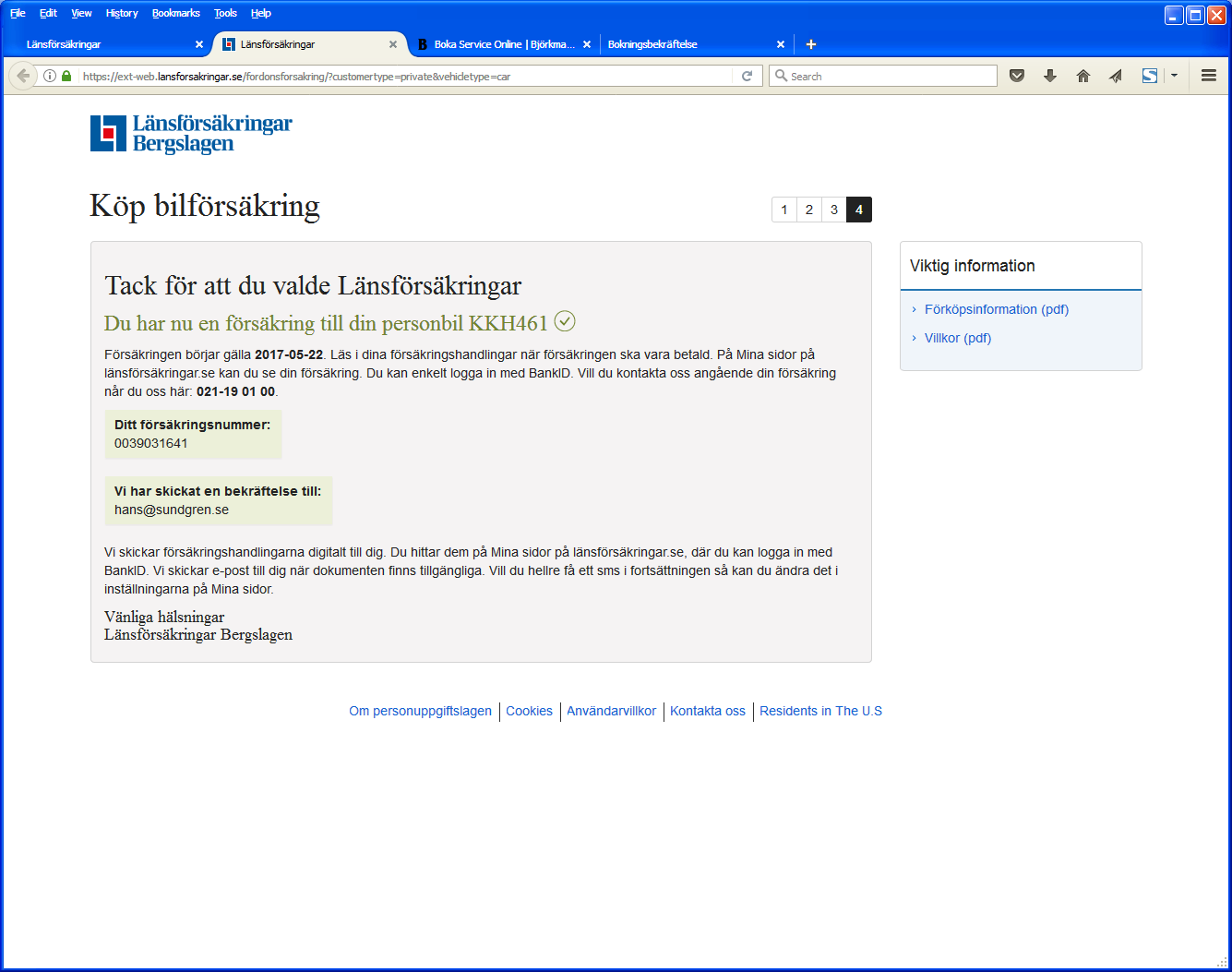Open a new tab with plus button

pyautogui.click(x=811, y=44)
